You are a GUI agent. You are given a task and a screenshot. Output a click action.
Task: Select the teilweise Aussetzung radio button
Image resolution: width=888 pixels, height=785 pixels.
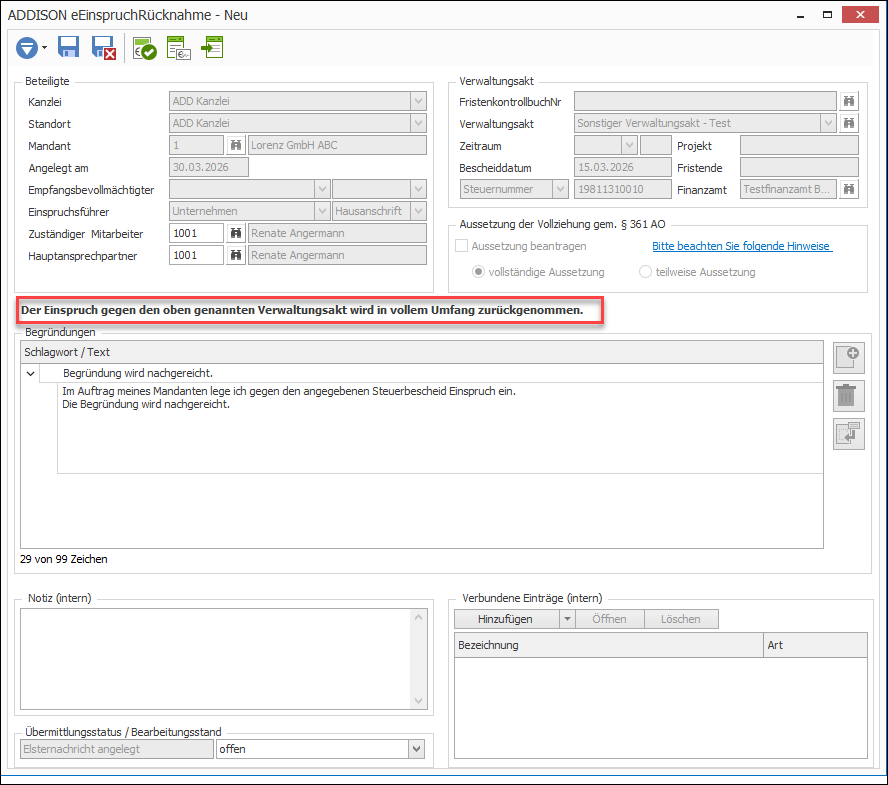click(645, 272)
